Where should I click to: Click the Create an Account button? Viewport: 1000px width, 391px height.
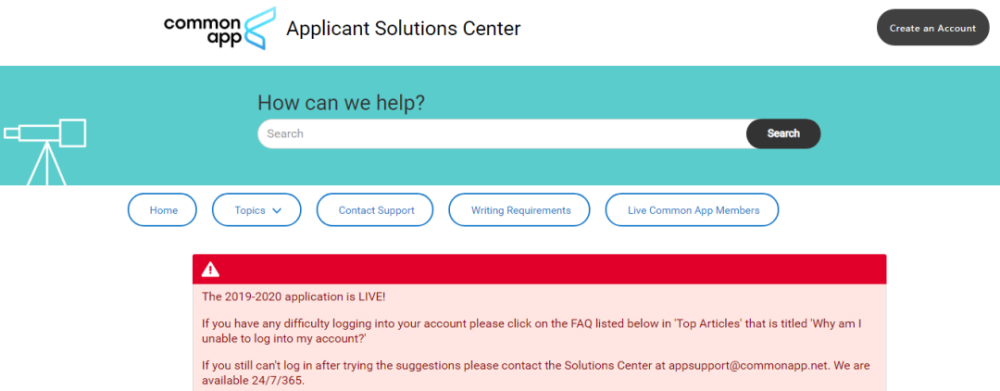pyautogui.click(x=932, y=27)
